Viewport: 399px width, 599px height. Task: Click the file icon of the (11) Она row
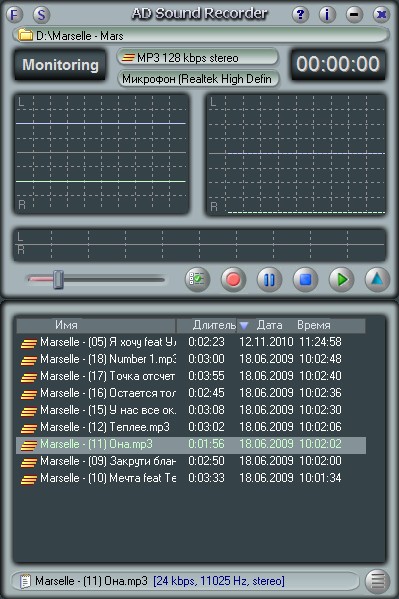tap(29, 445)
